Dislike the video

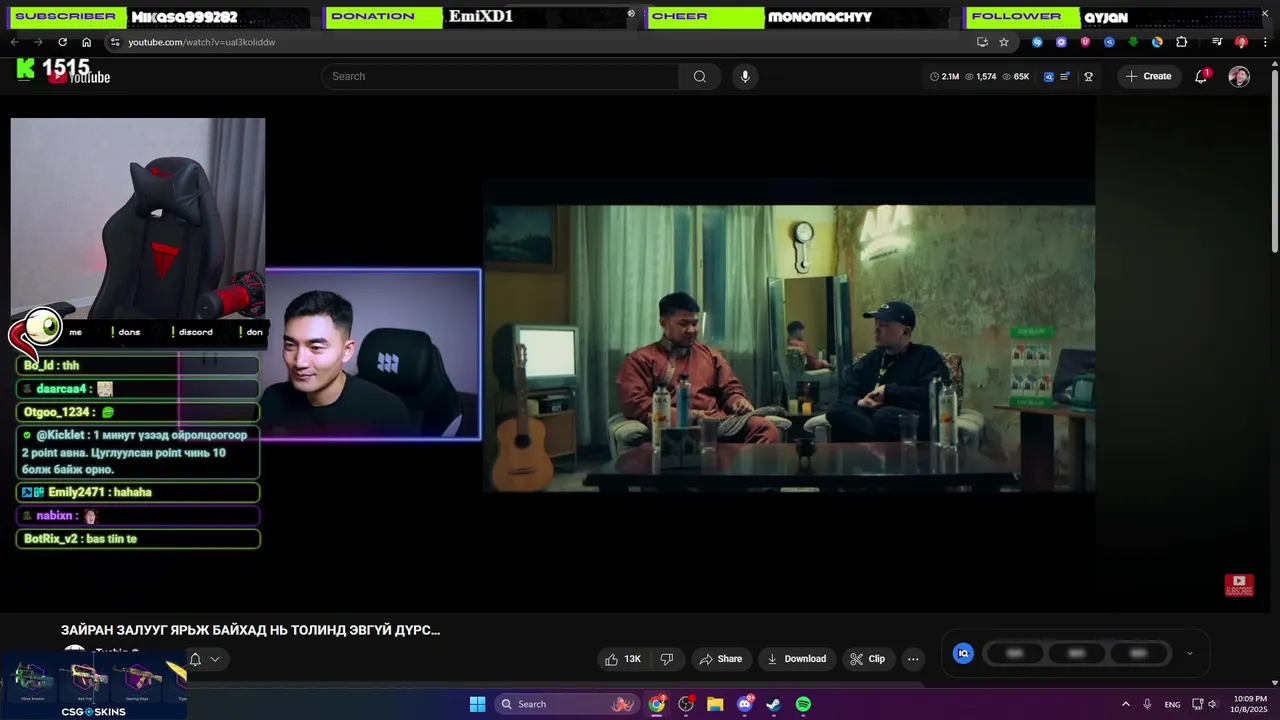[x=667, y=659]
